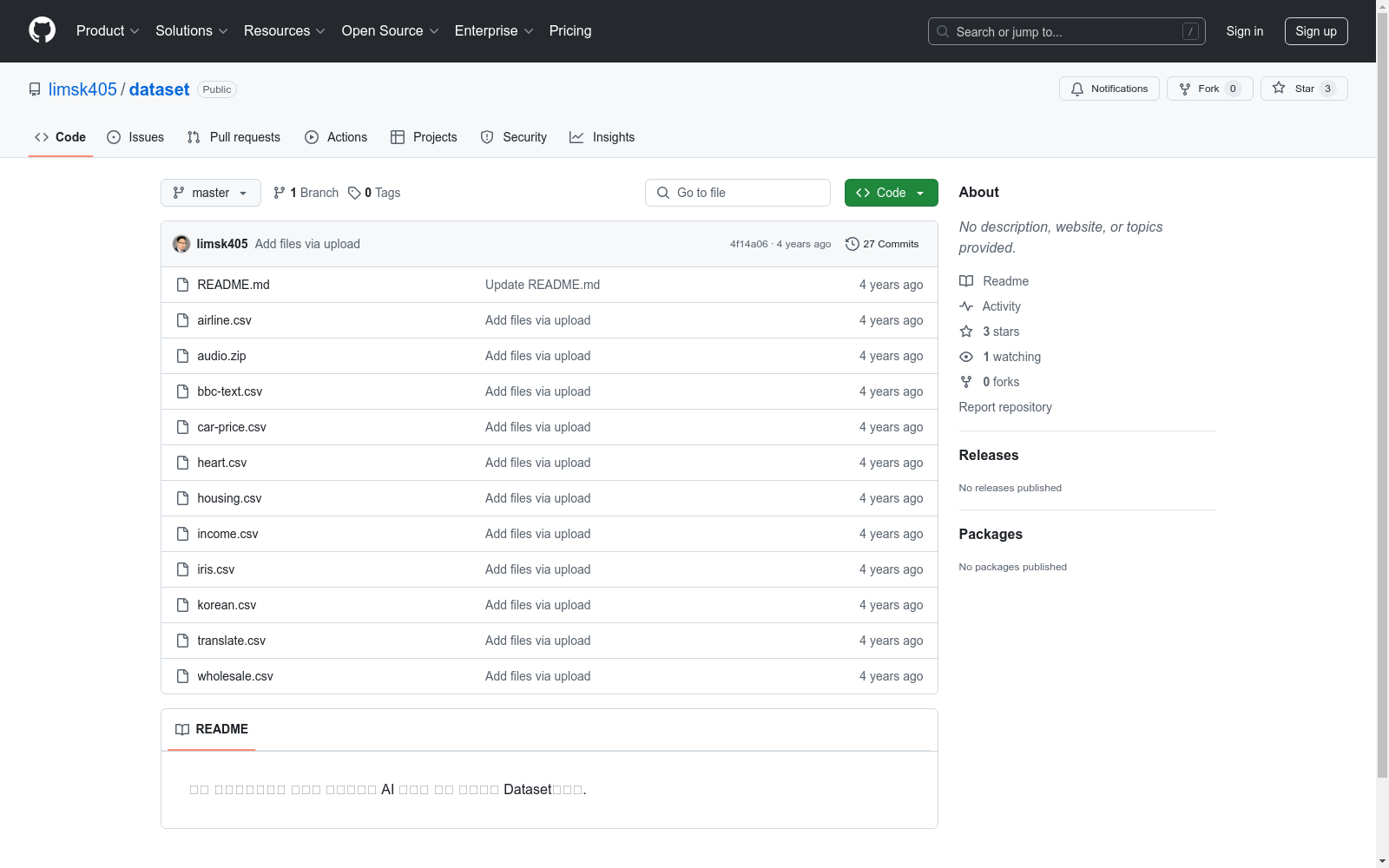Click the fork icon next to 0 forks
The height and width of the screenshot is (868, 1389).
[x=966, y=382]
